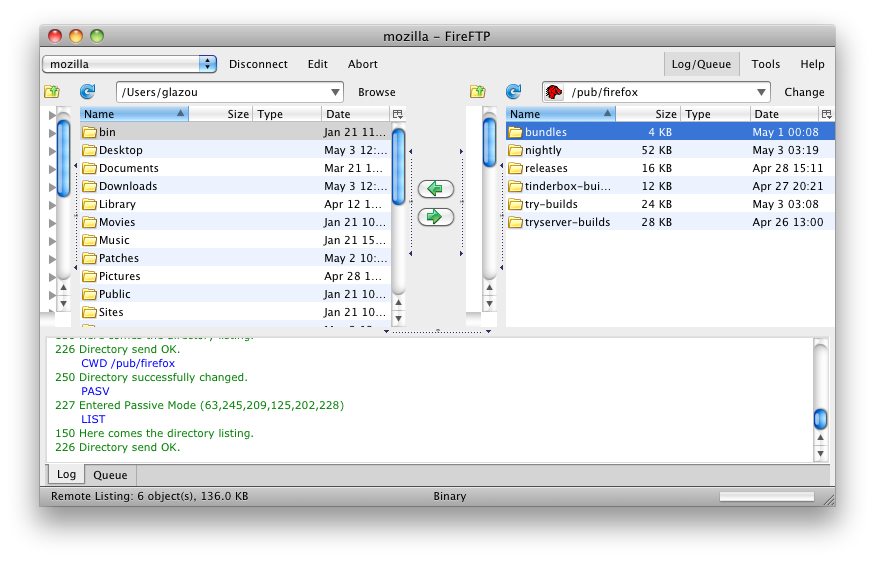Click the local file list scrollbar thumb
This screenshot has height=561, width=875.
click(398, 166)
